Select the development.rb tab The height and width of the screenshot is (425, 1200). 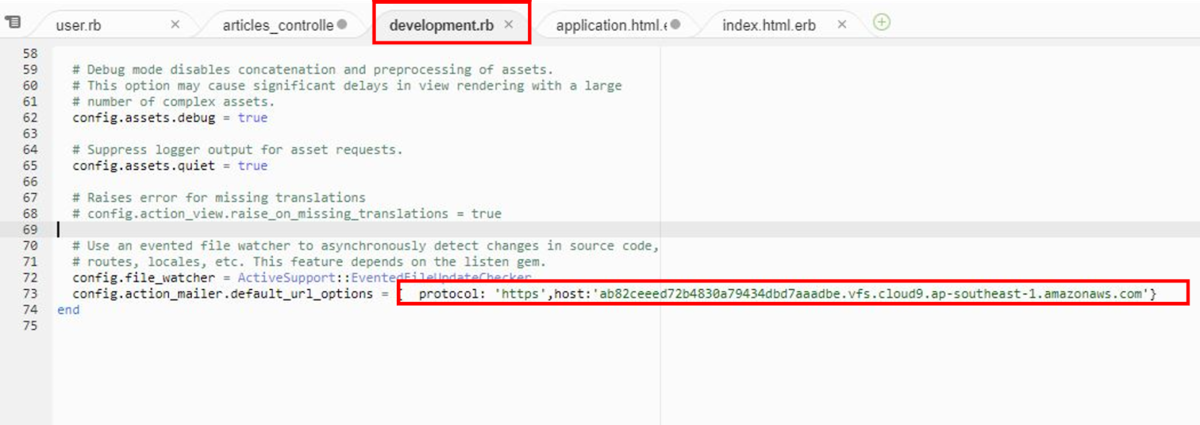(443, 24)
